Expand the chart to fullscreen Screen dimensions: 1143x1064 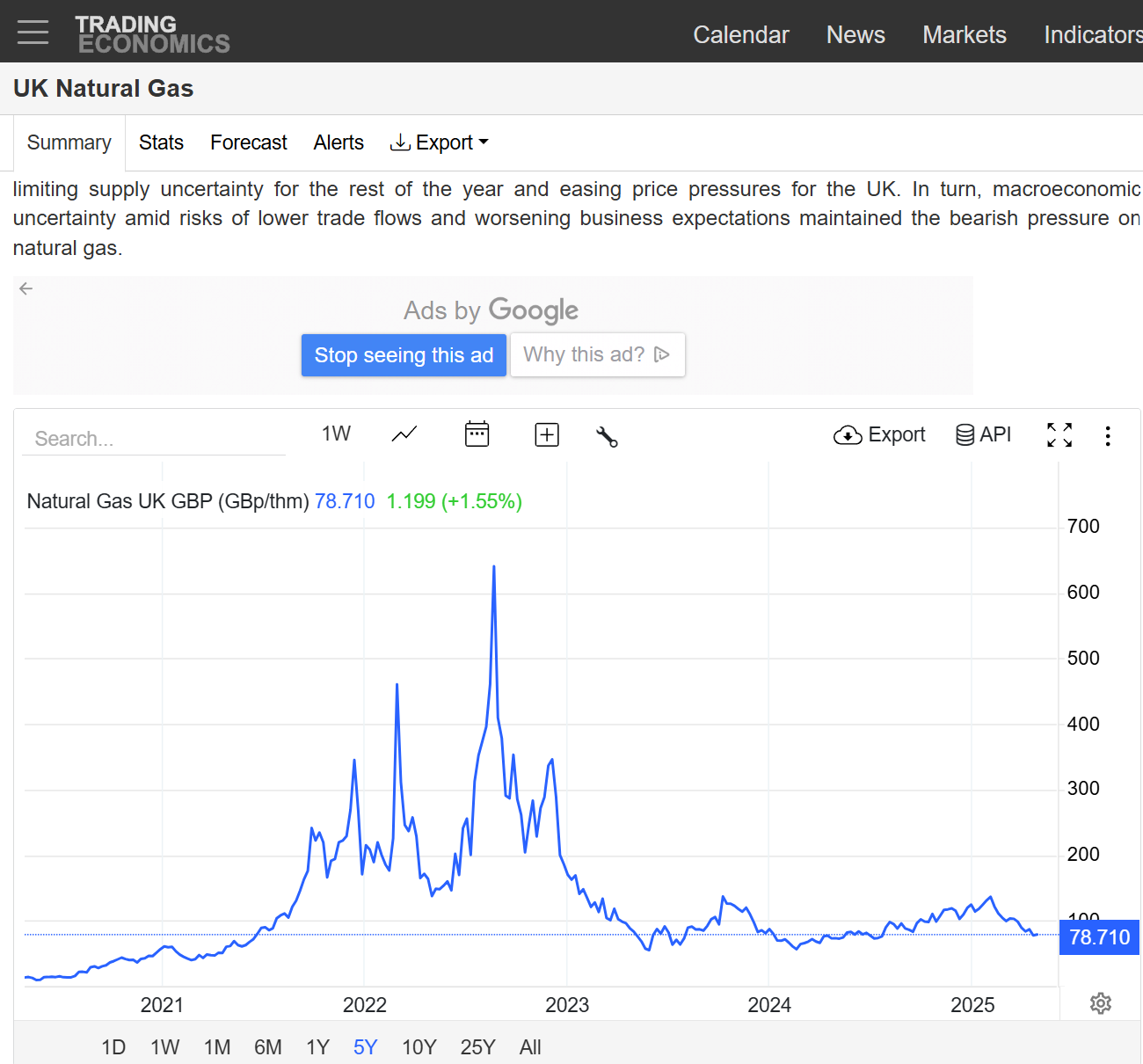pyautogui.click(x=1059, y=434)
